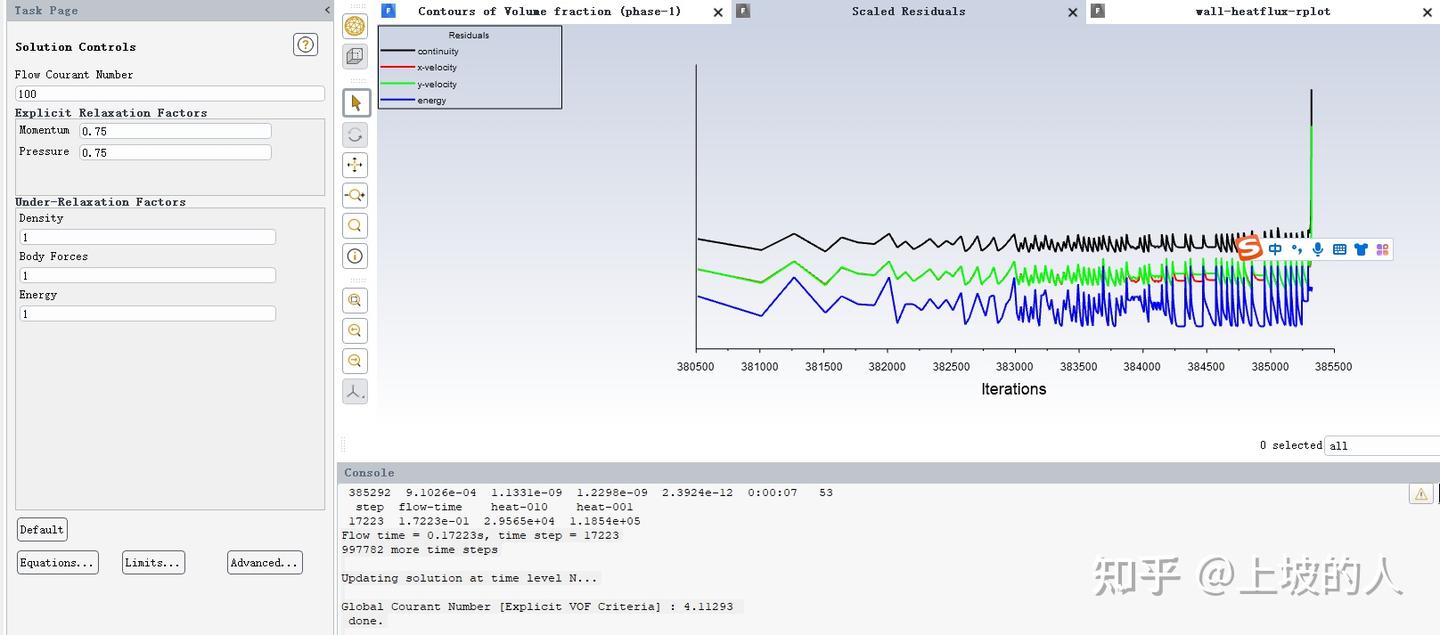Click the 3D cube view icon

(355, 56)
